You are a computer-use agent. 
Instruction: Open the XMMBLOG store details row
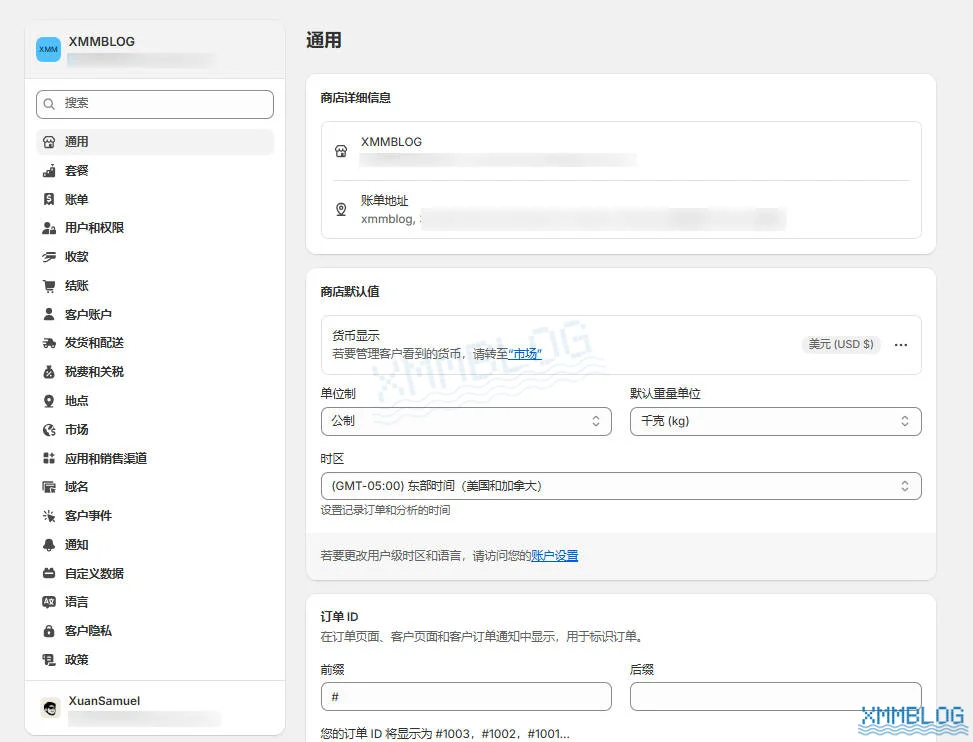click(x=621, y=151)
